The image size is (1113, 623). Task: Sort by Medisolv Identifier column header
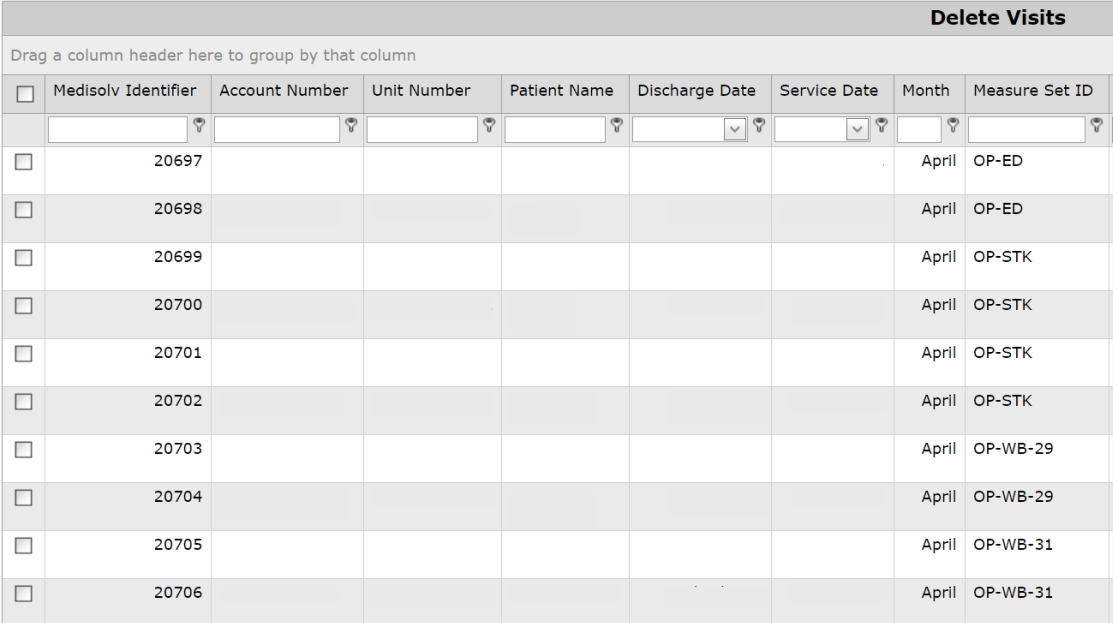click(x=124, y=91)
